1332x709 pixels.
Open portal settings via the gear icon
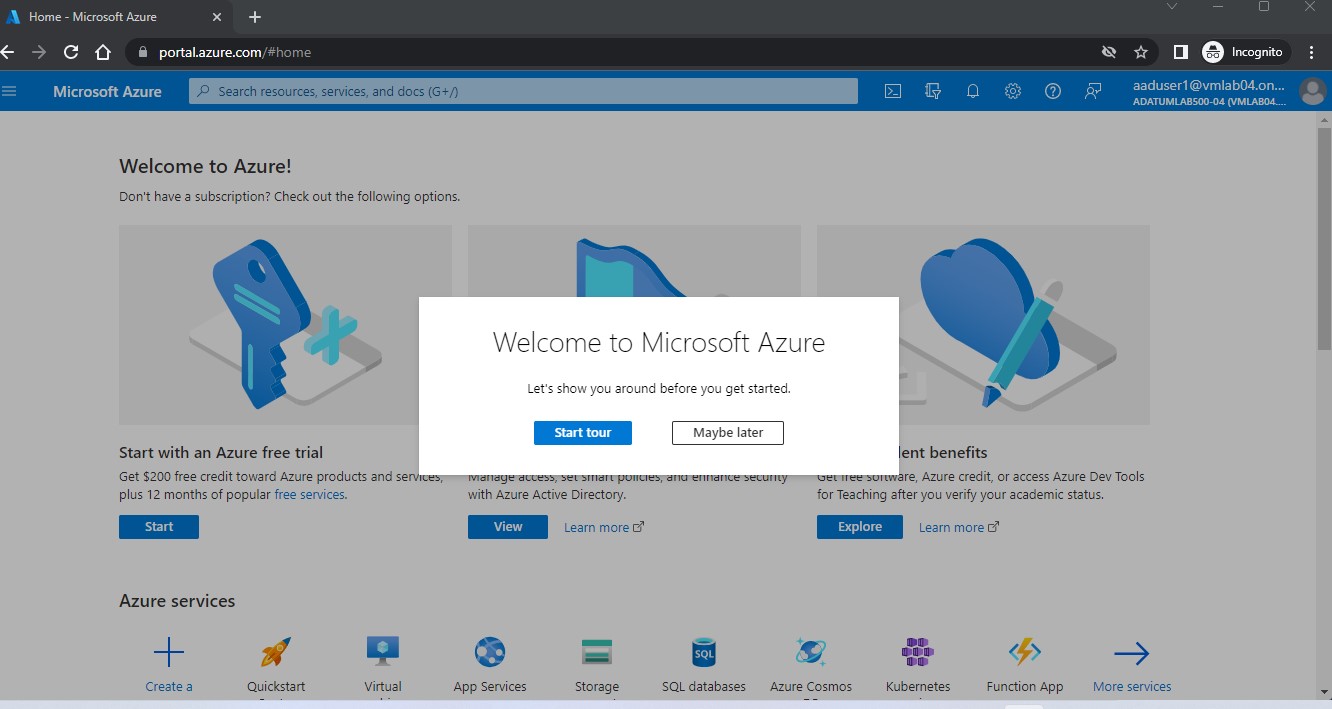pos(1012,91)
